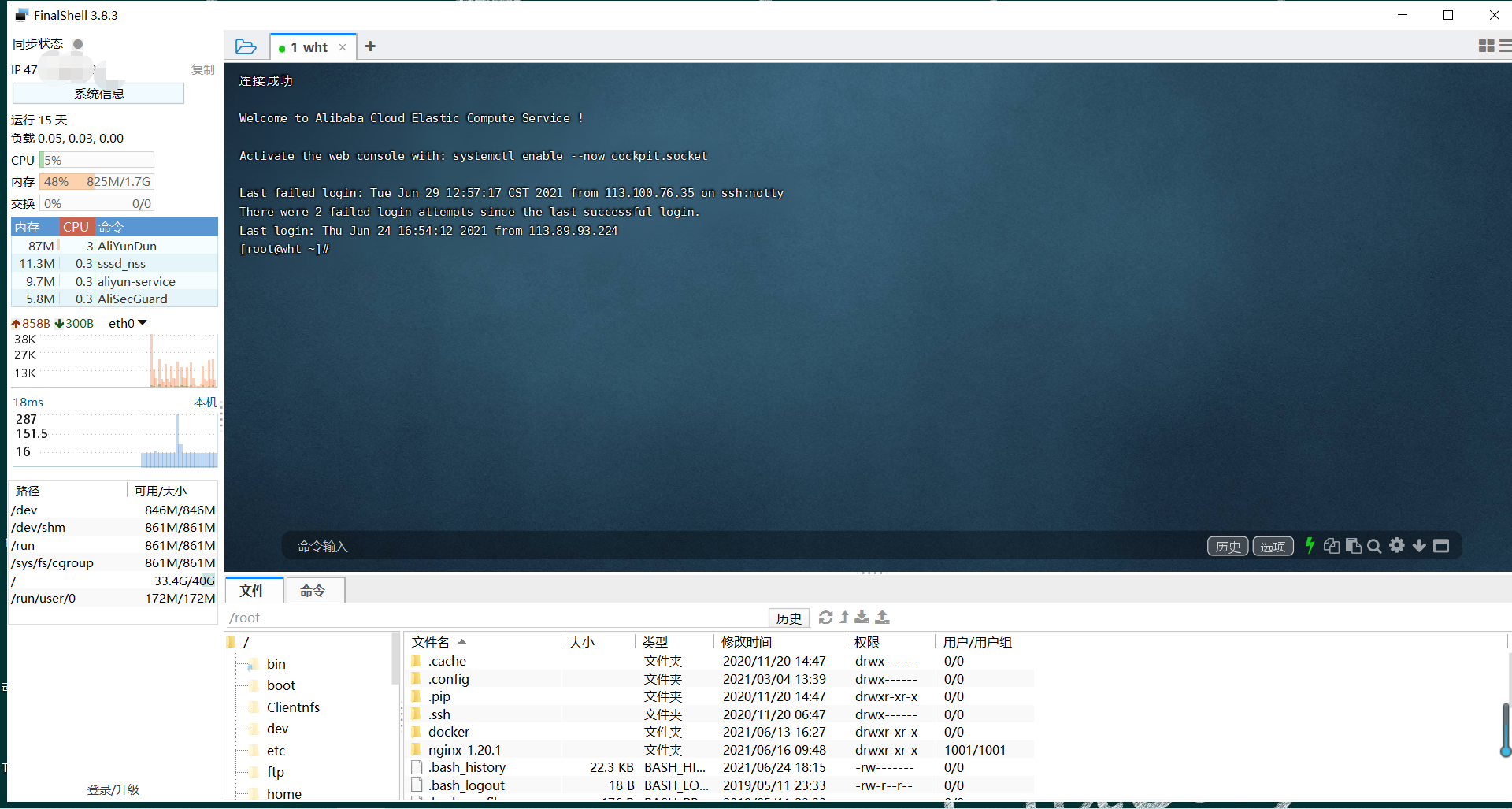
Task: Jump to terminal bottom with down arrow
Action: click(x=1419, y=546)
